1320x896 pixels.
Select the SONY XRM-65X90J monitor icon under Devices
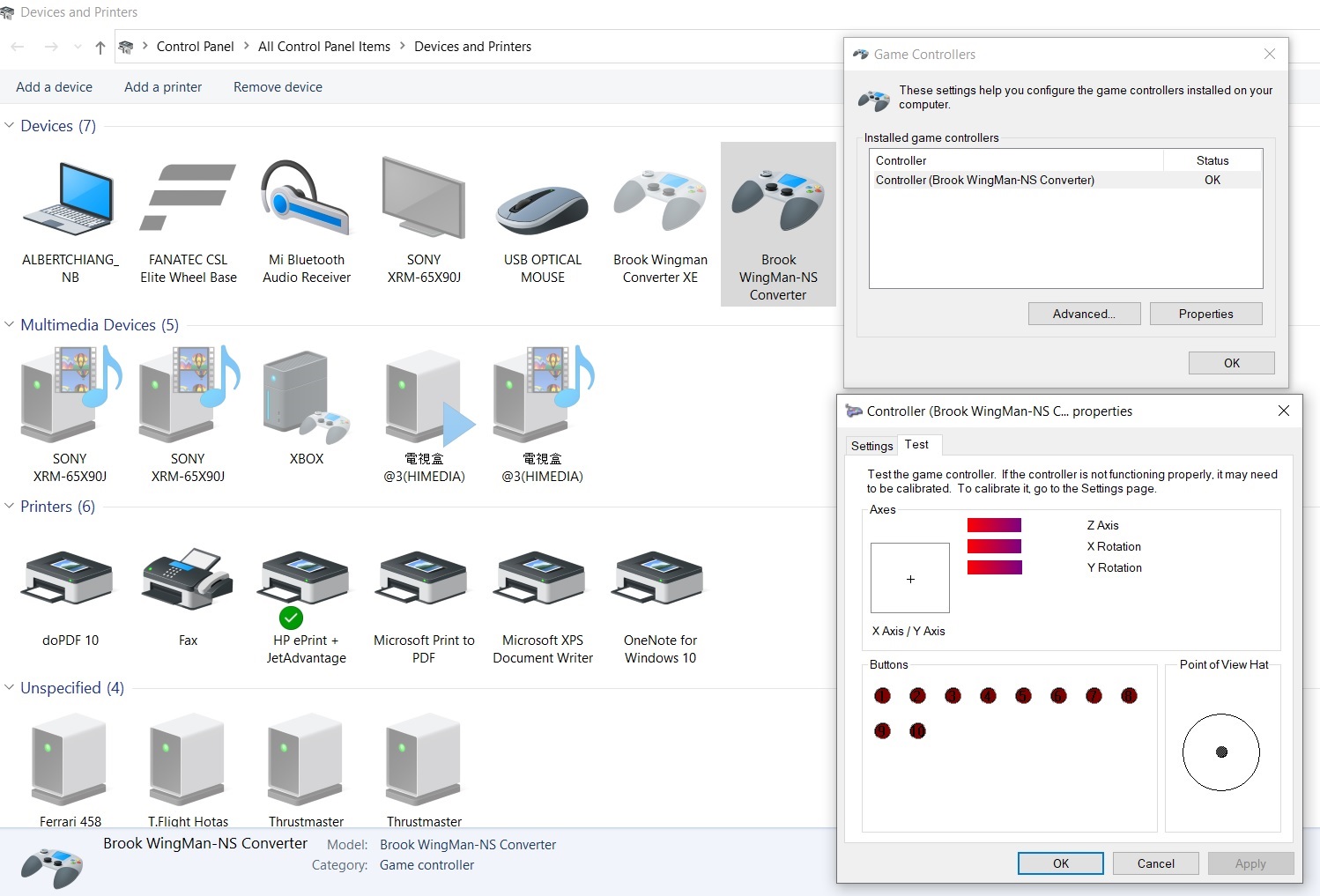click(x=424, y=197)
